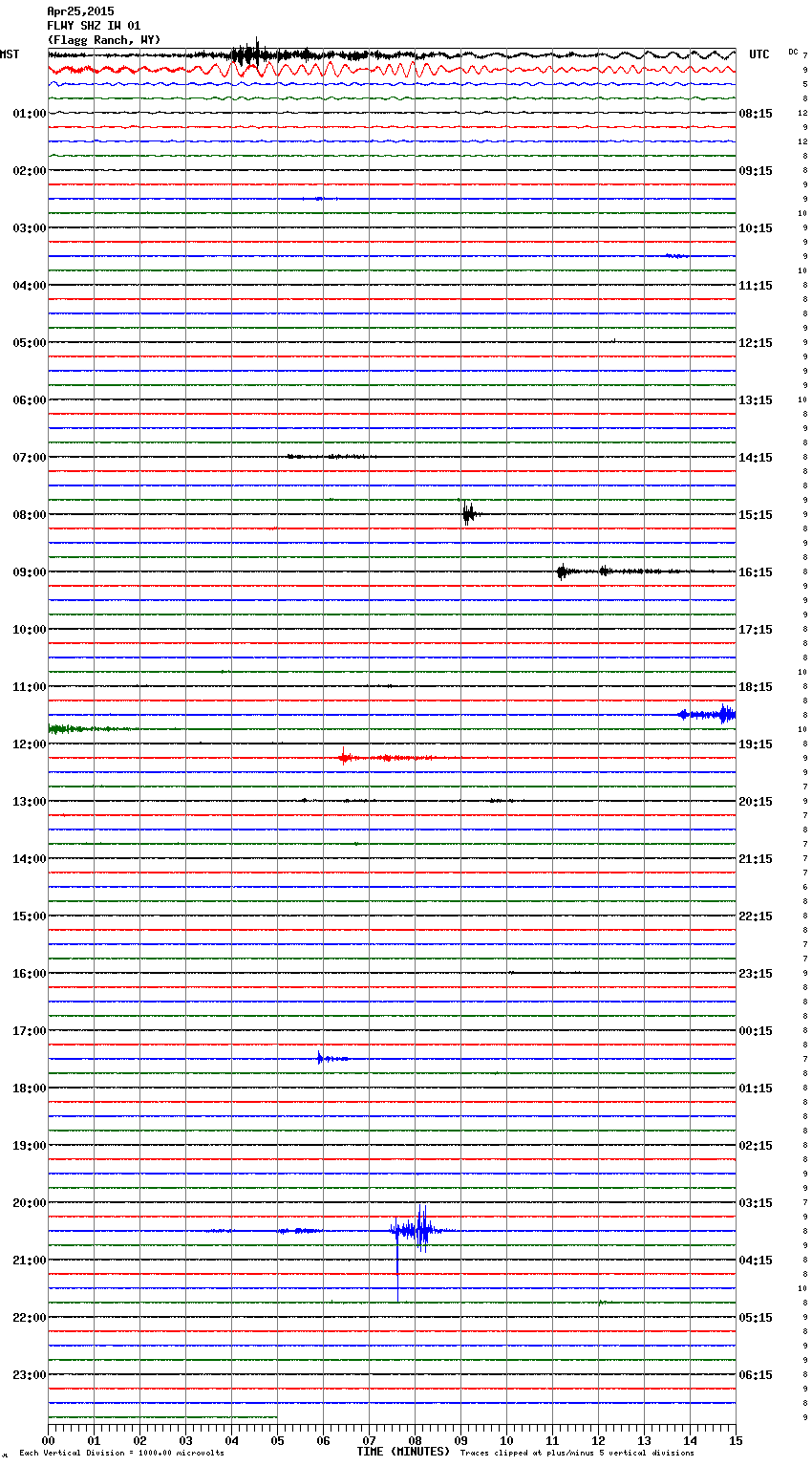The width and height of the screenshot is (812, 1466).
Task: Select the 11:00 MST row label
Action: click(x=30, y=687)
